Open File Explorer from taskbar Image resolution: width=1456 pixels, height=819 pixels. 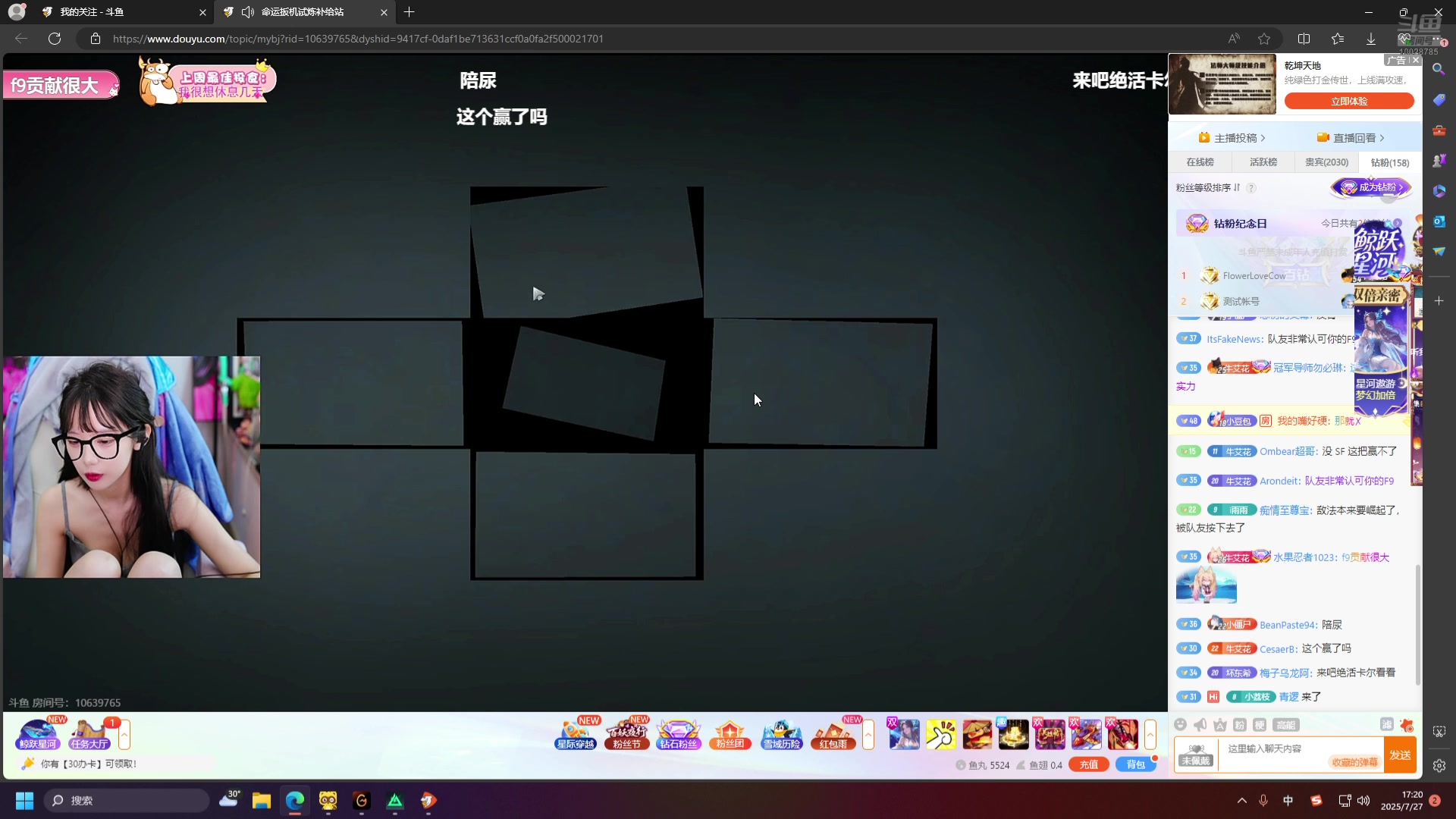[262, 801]
